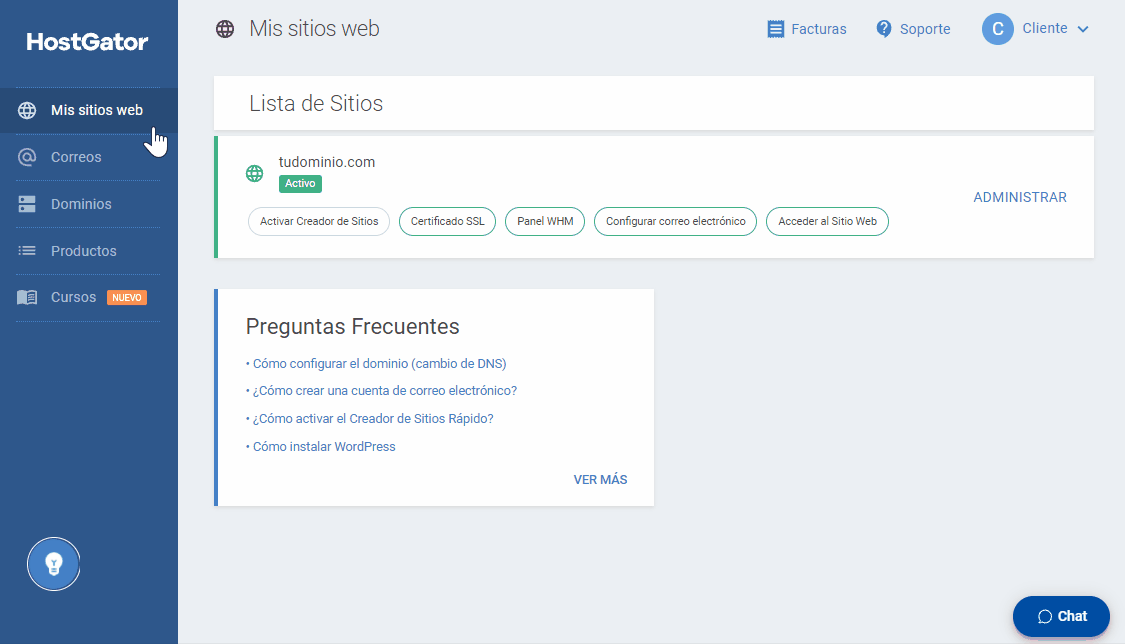The height and width of the screenshot is (644, 1125).
Task: Click Activar Creador de Sitios button
Action: (x=319, y=222)
